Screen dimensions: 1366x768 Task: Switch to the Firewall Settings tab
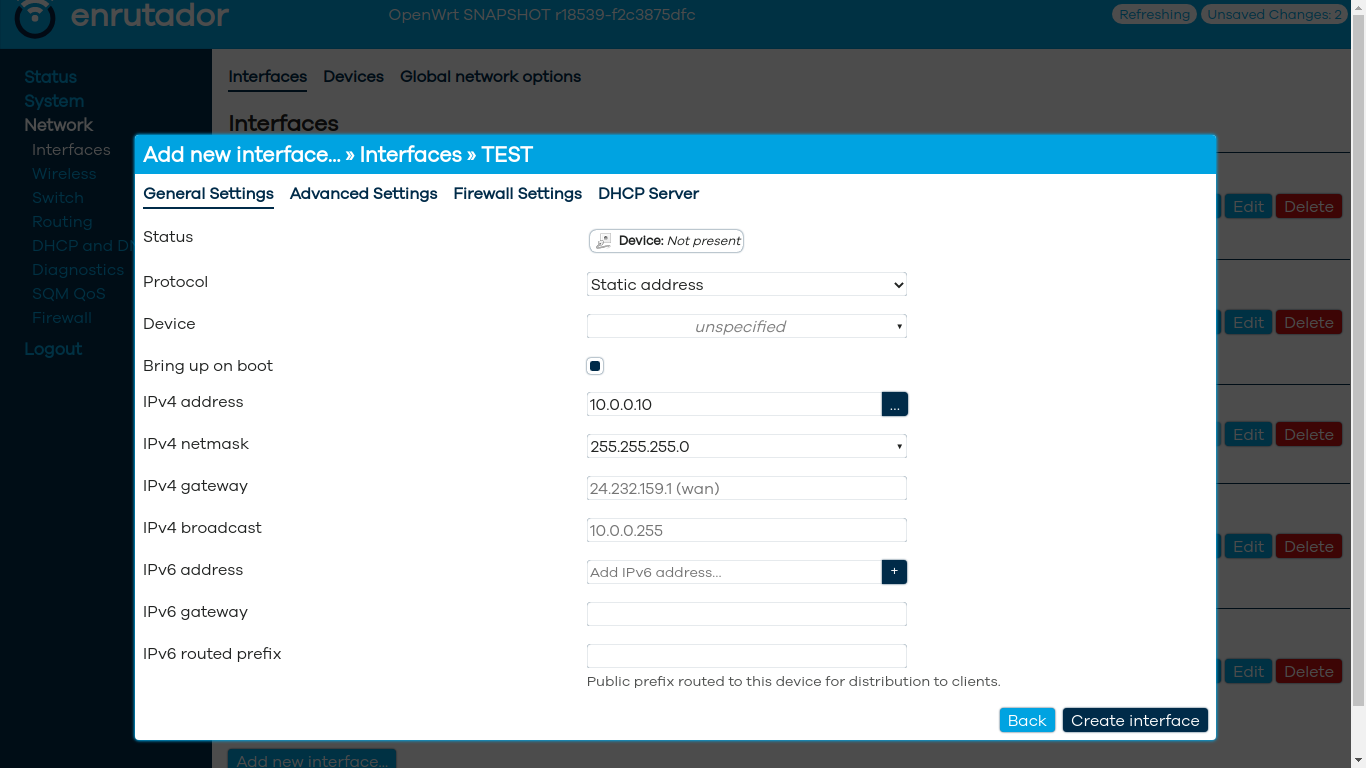tap(518, 194)
